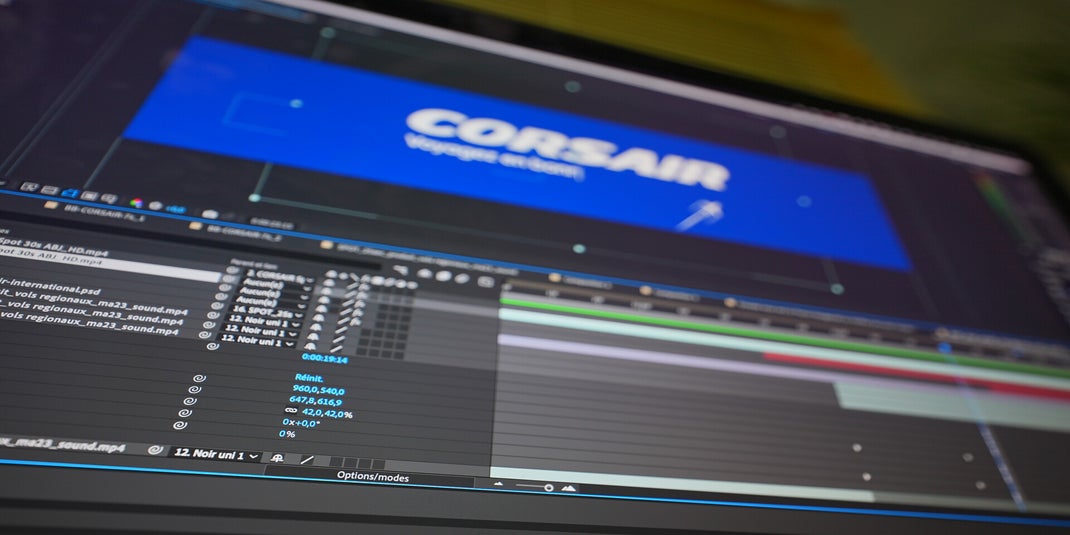Open the 2. CORSAIR parent dropdown
The image size is (1070, 535).
click(280, 277)
